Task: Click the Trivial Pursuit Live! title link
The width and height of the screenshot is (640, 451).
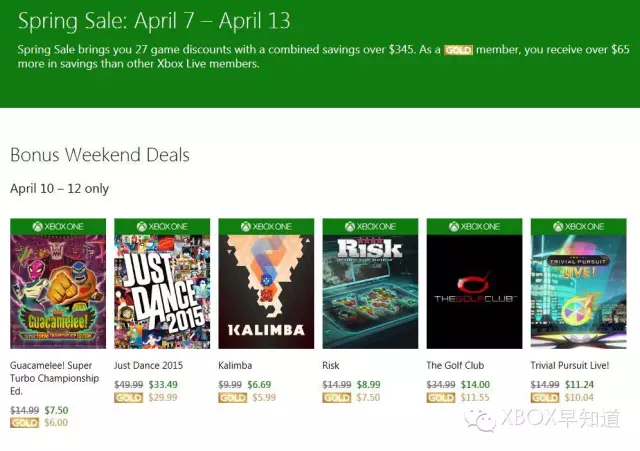Action: coord(570,365)
